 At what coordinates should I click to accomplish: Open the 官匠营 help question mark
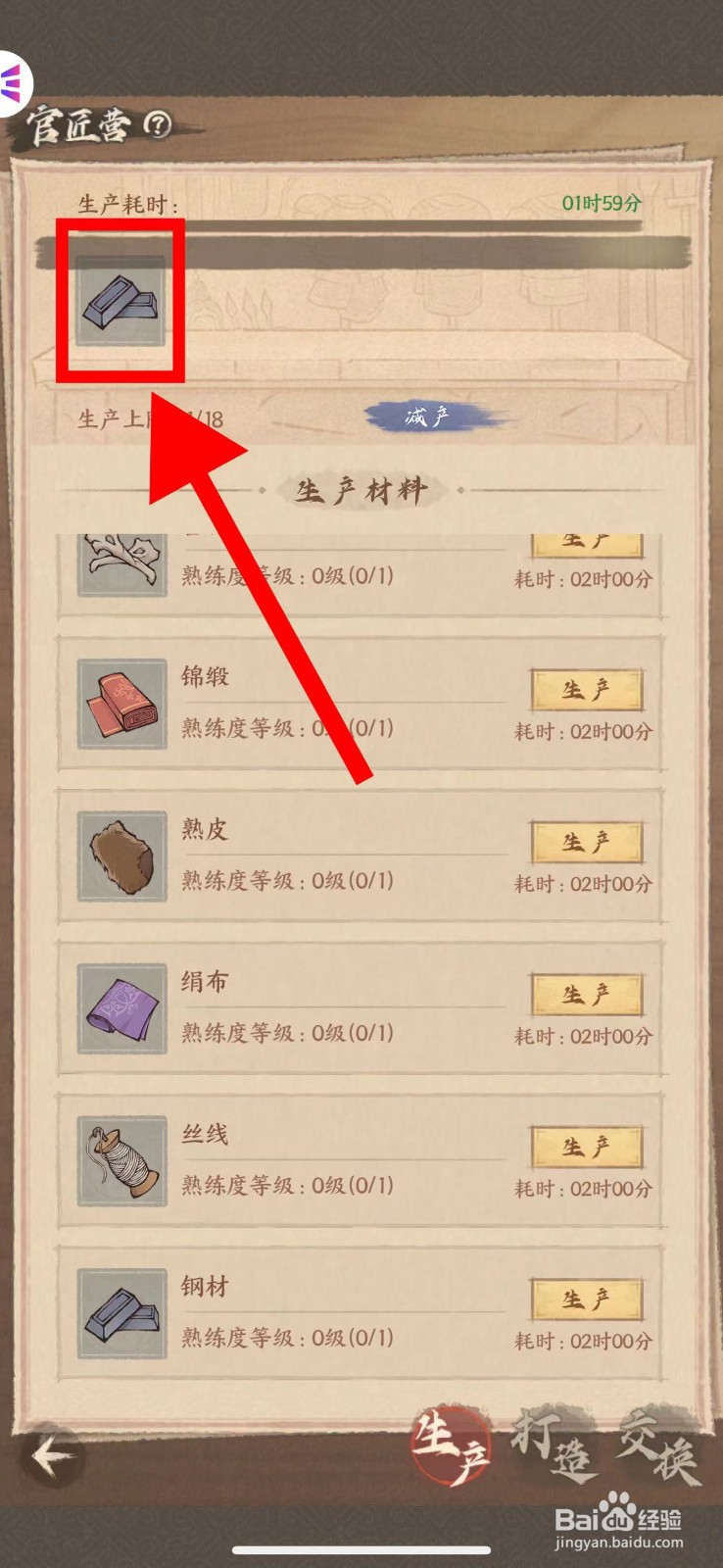(158, 123)
